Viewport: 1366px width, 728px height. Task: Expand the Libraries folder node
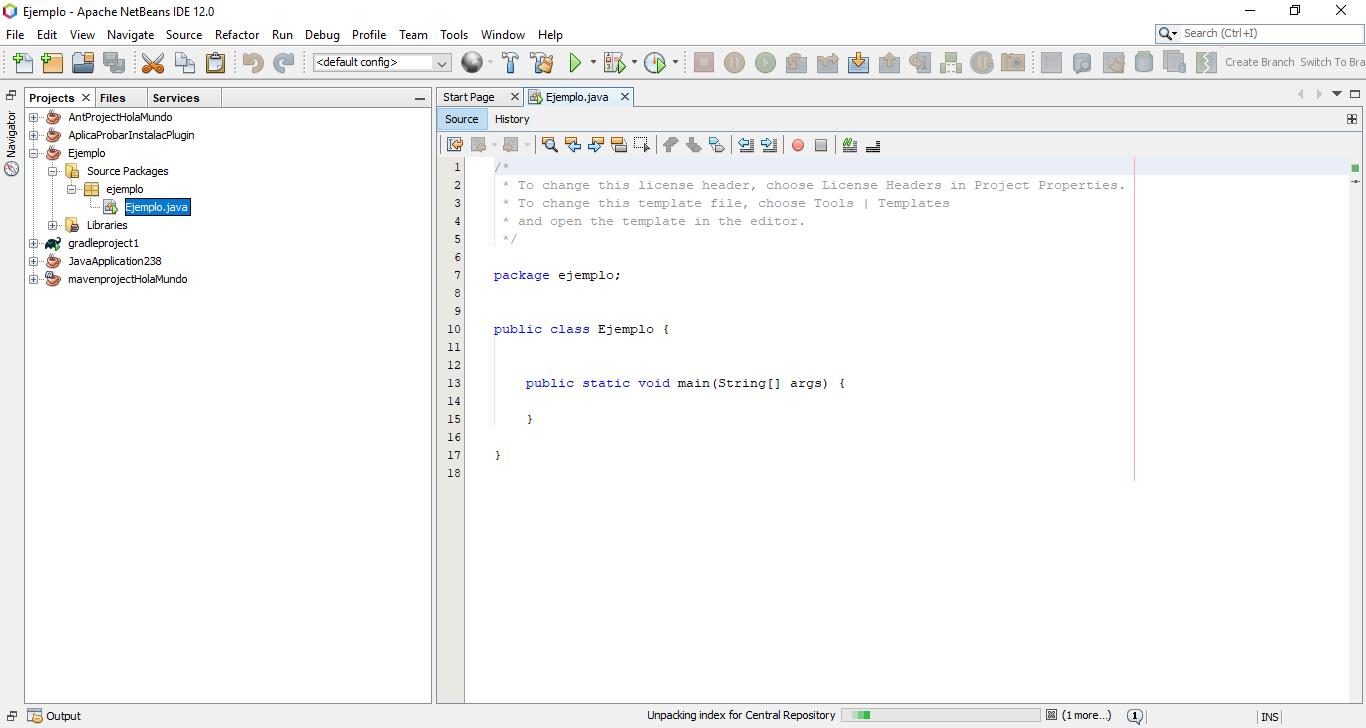coord(53,225)
